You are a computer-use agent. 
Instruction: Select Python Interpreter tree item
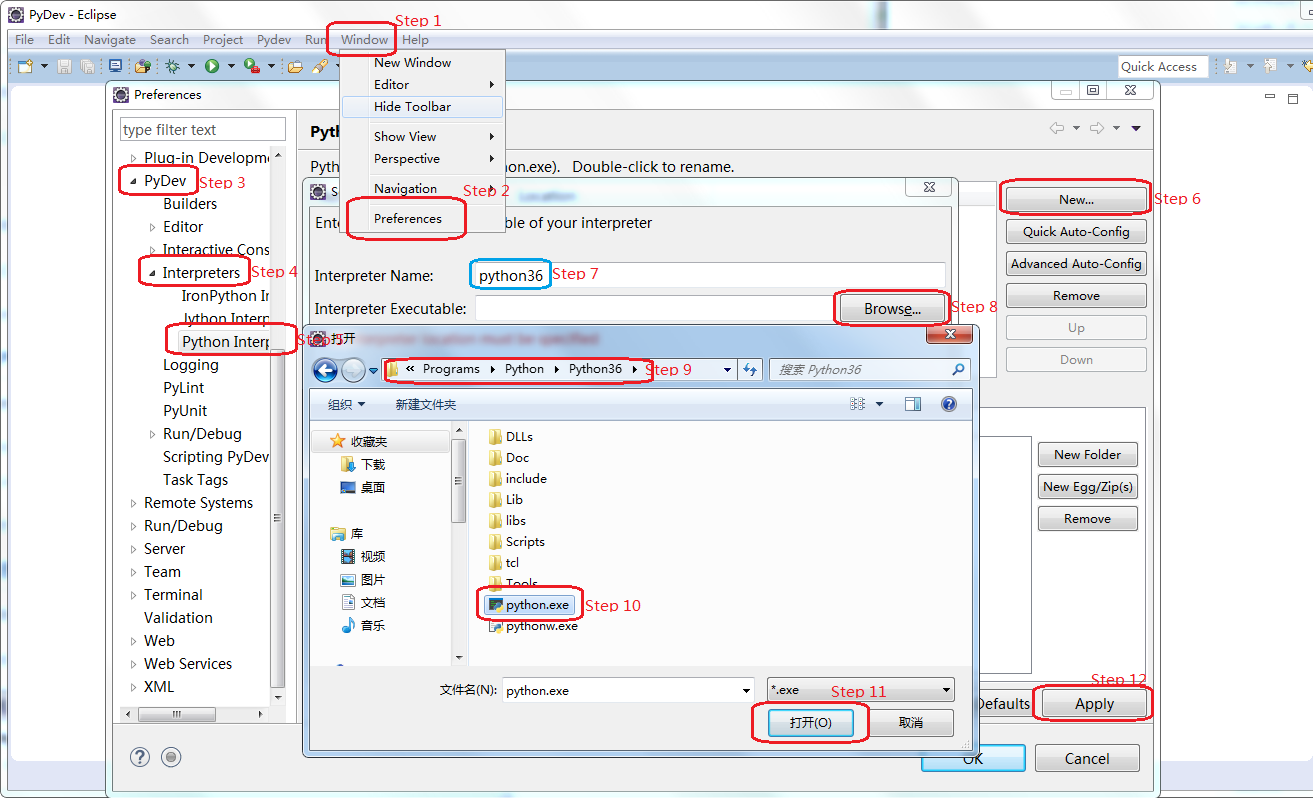(x=227, y=342)
